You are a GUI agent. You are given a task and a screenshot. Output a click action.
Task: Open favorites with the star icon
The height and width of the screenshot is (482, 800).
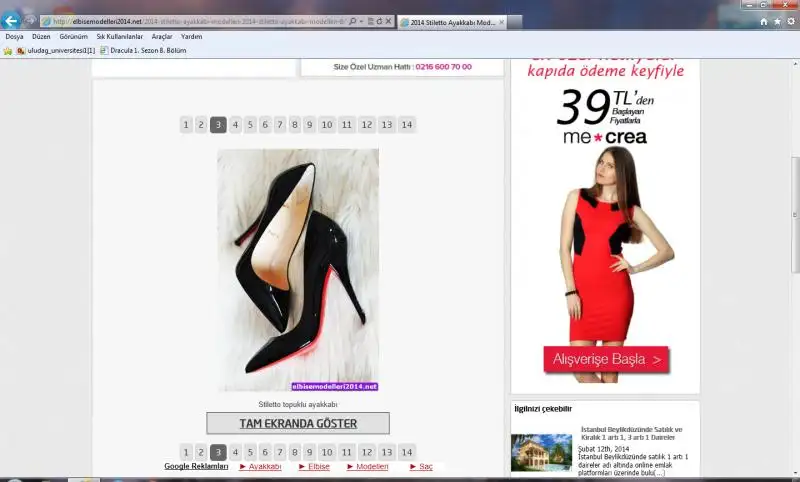click(777, 21)
